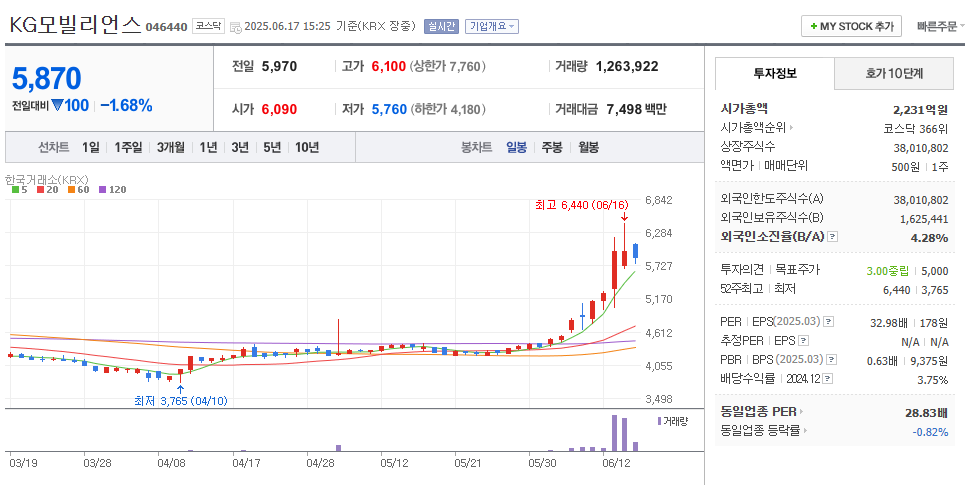Click the 거래량 volume legend marker

click(x=659, y=421)
